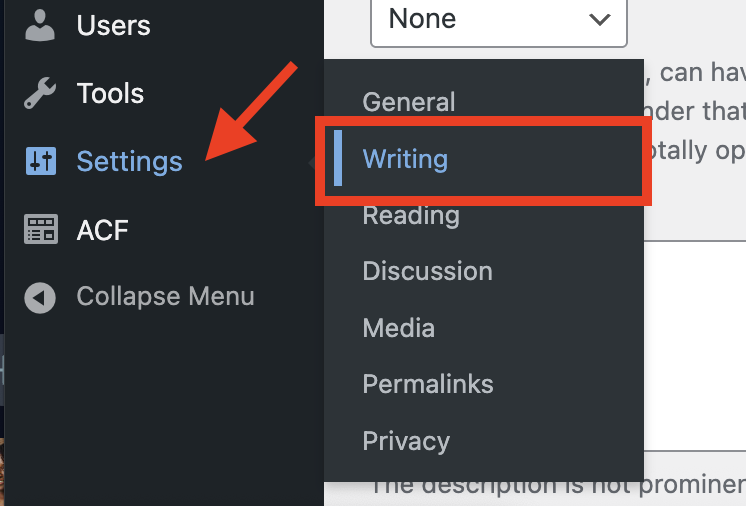Open Media in the Settings submenu
The width and height of the screenshot is (746, 506).
pos(398,328)
